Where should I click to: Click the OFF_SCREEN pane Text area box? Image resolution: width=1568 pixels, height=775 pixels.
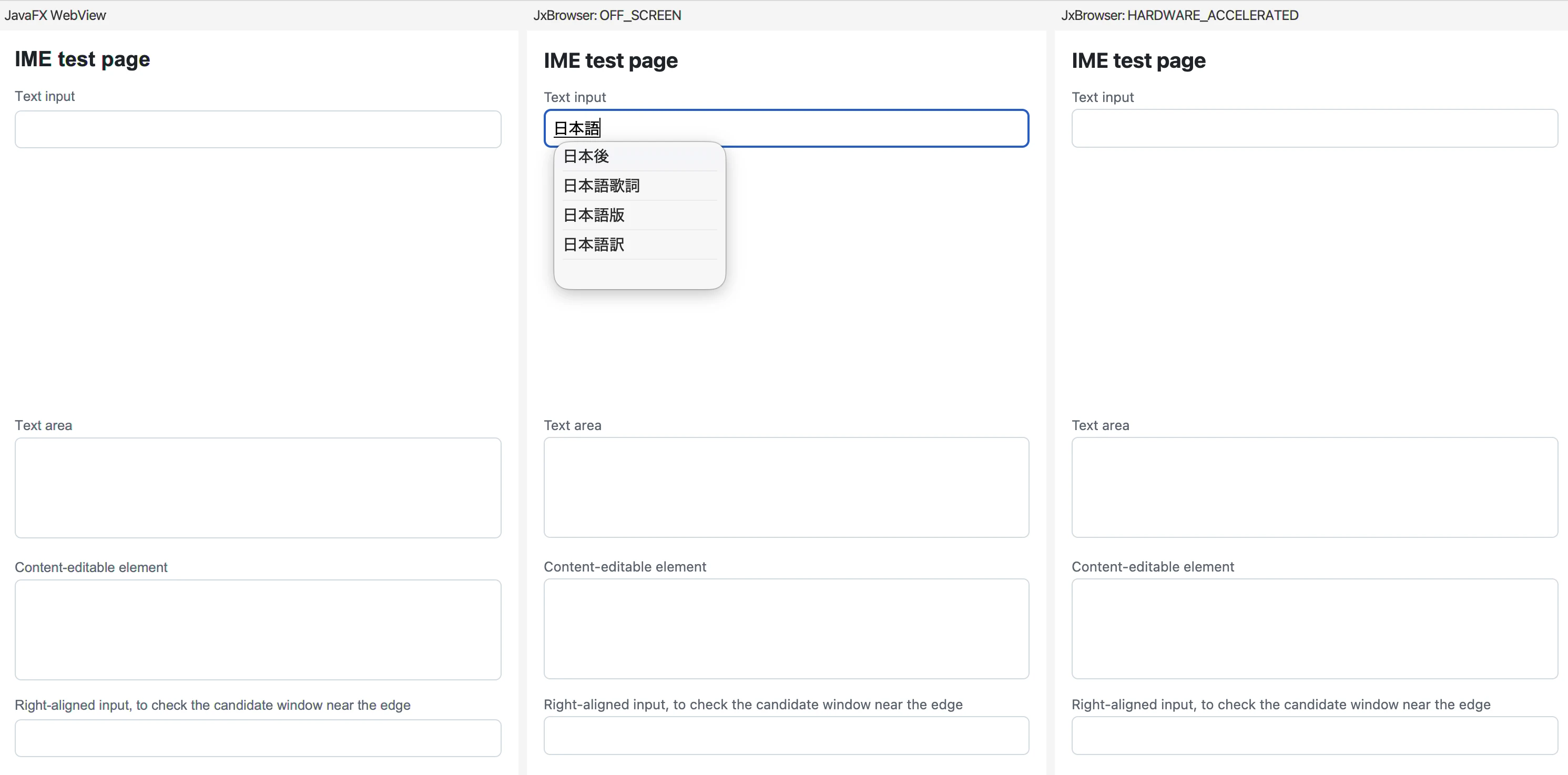(x=787, y=487)
